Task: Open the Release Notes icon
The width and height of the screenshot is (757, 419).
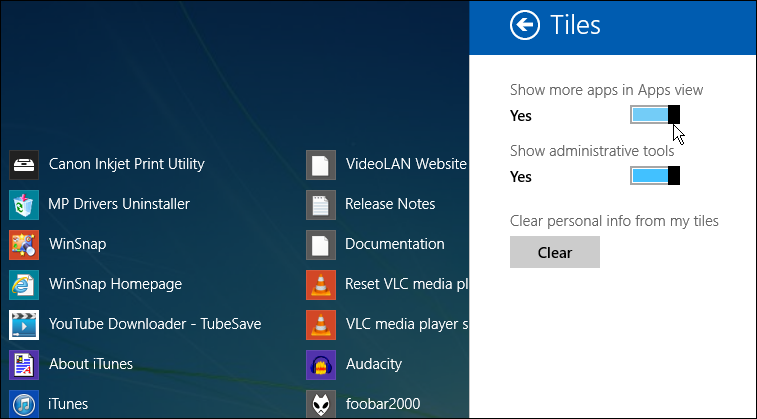Action: pyautogui.click(x=321, y=205)
